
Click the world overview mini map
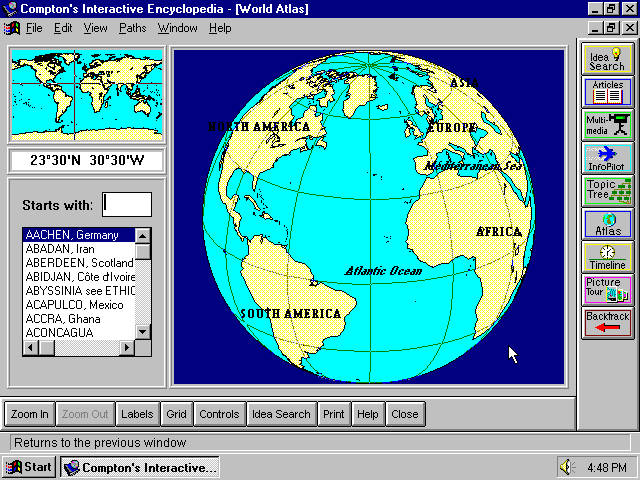[x=87, y=95]
